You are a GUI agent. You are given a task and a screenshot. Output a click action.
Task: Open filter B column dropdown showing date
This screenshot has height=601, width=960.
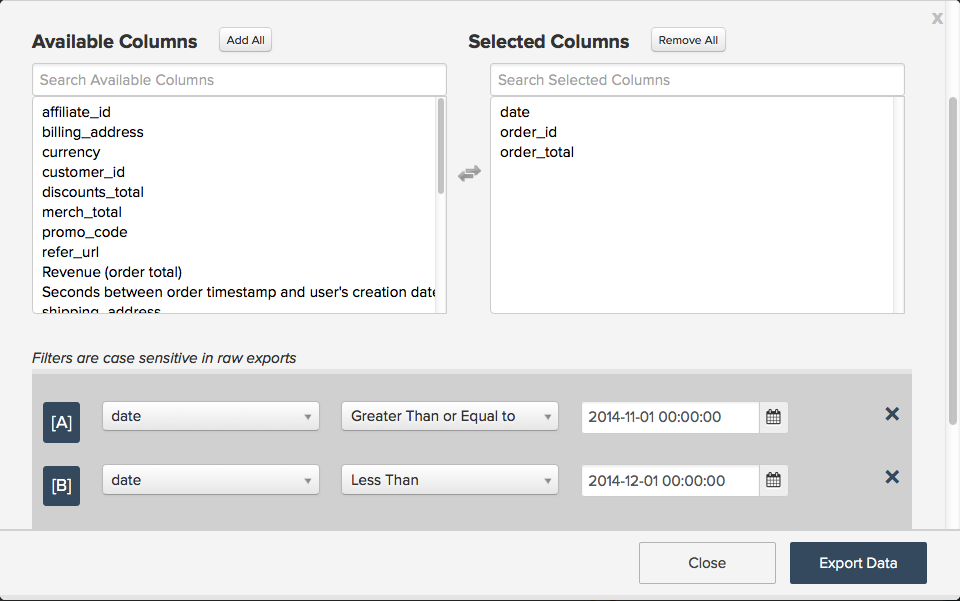click(x=211, y=481)
